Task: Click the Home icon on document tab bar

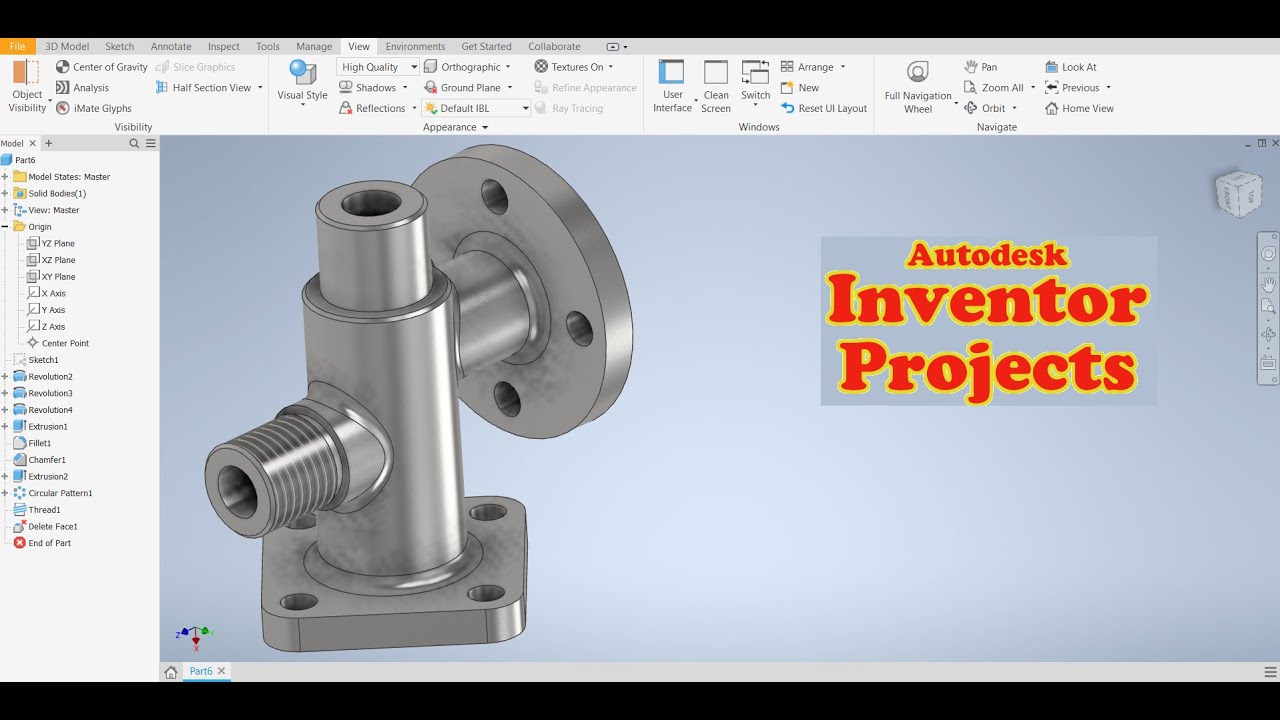Action: click(x=171, y=672)
